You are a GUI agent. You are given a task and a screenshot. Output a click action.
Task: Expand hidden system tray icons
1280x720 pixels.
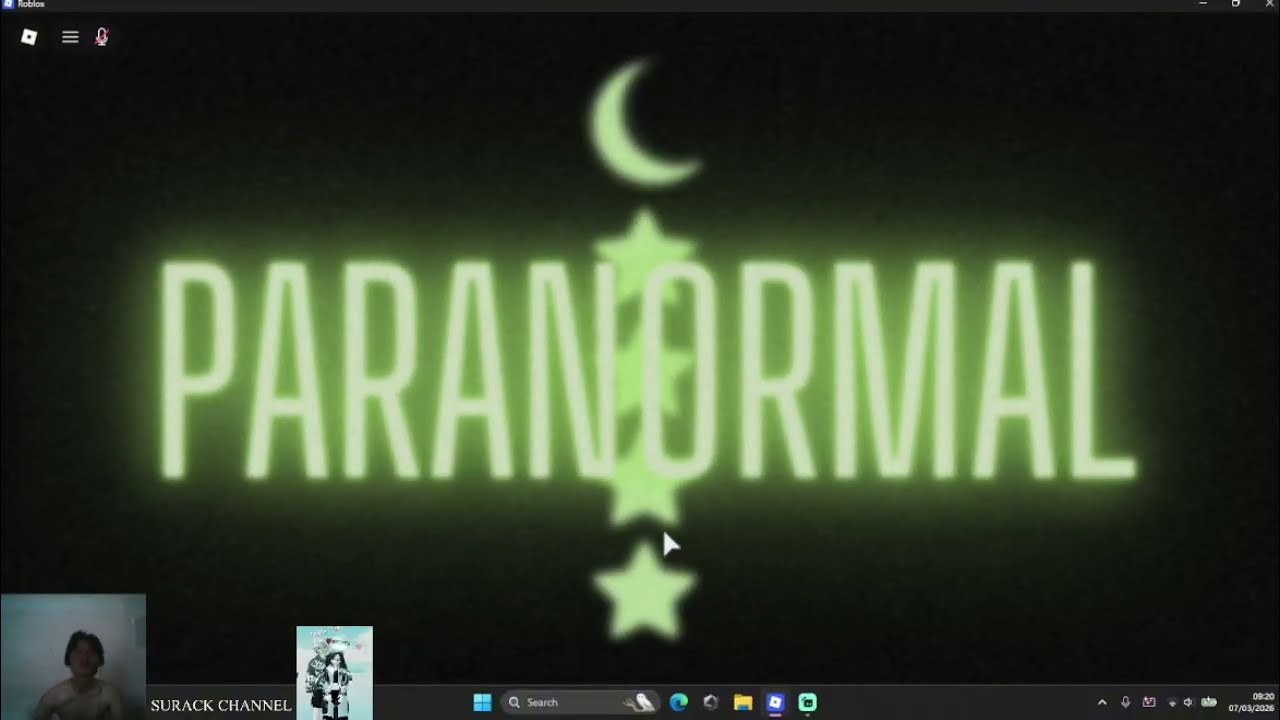click(1102, 702)
